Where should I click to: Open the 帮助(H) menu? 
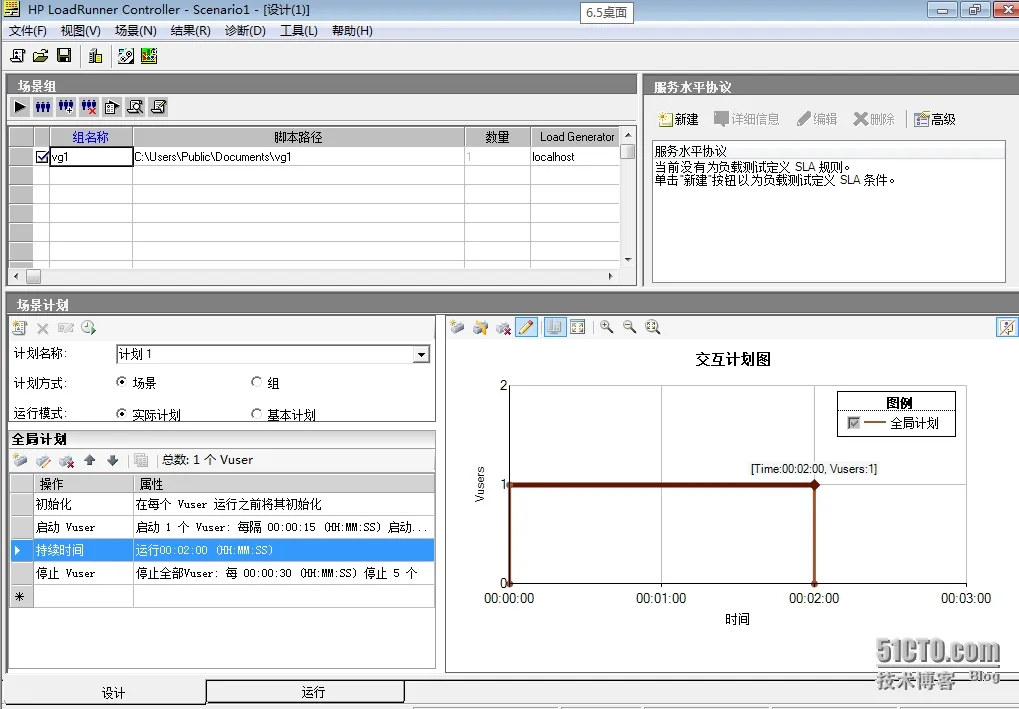tap(352, 31)
